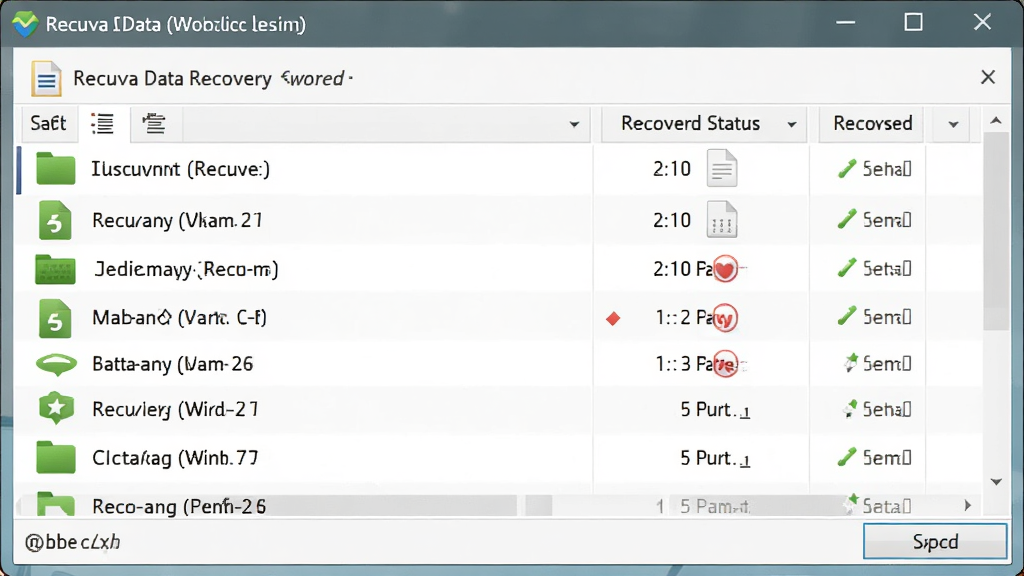
Task: Click the red diamond marker in the Mab-and row
Action: click(x=613, y=319)
